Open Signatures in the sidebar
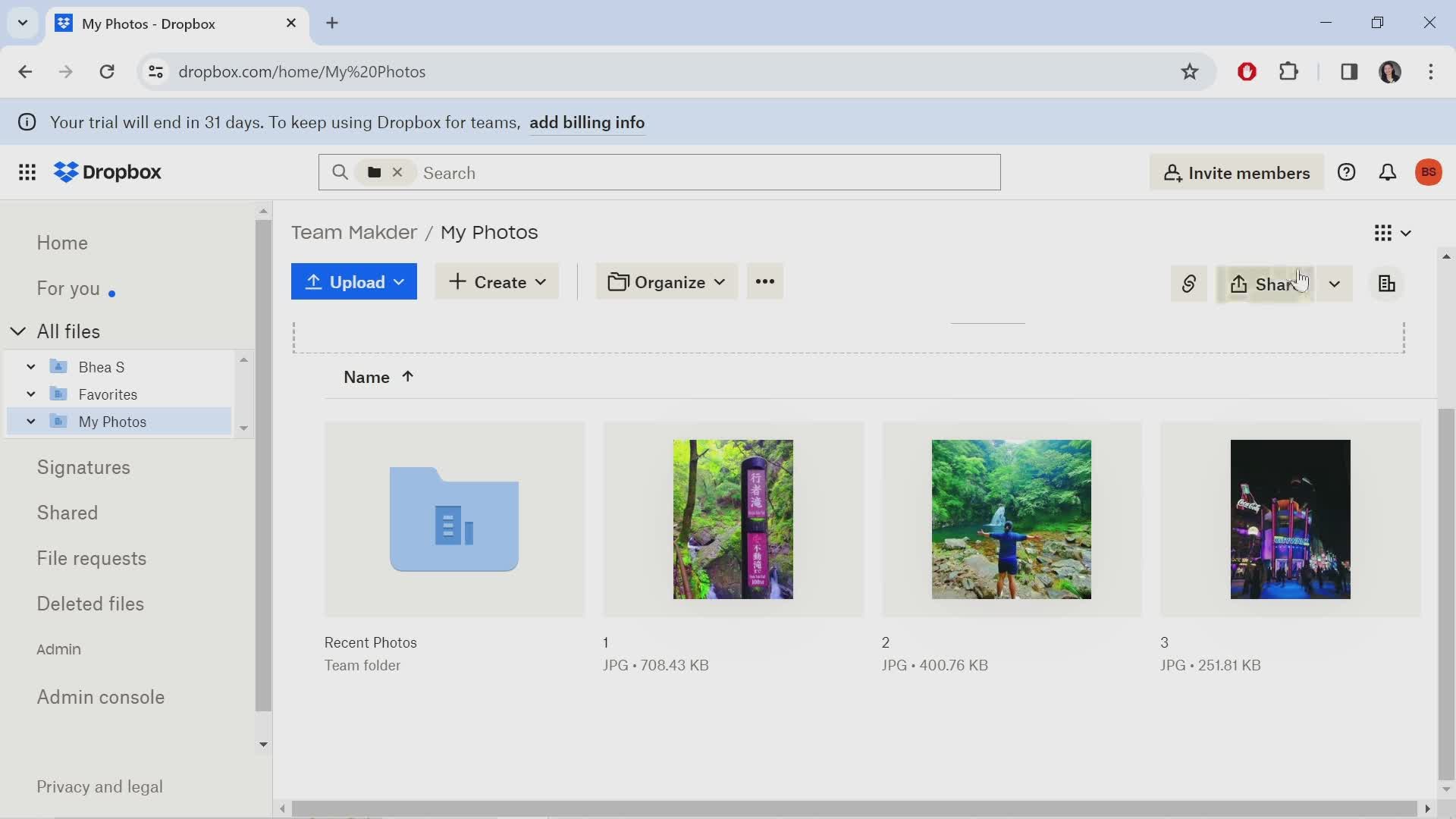 pos(83,468)
